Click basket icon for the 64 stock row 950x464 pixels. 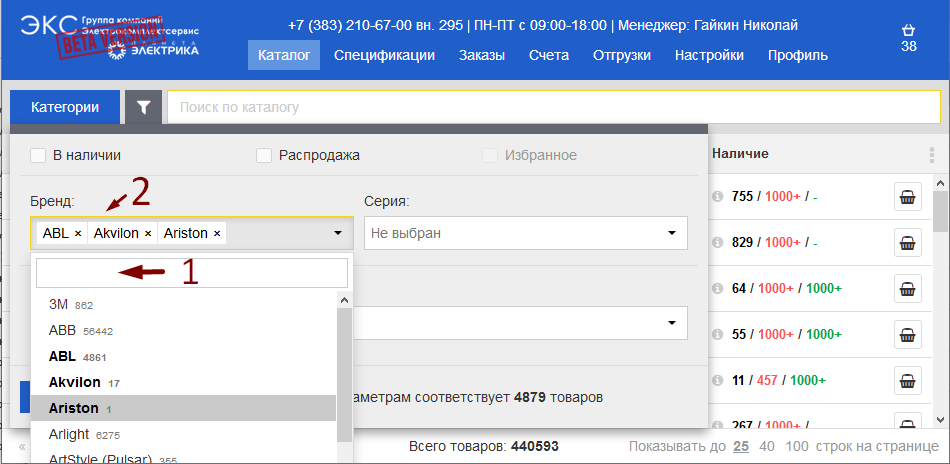coord(906,289)
